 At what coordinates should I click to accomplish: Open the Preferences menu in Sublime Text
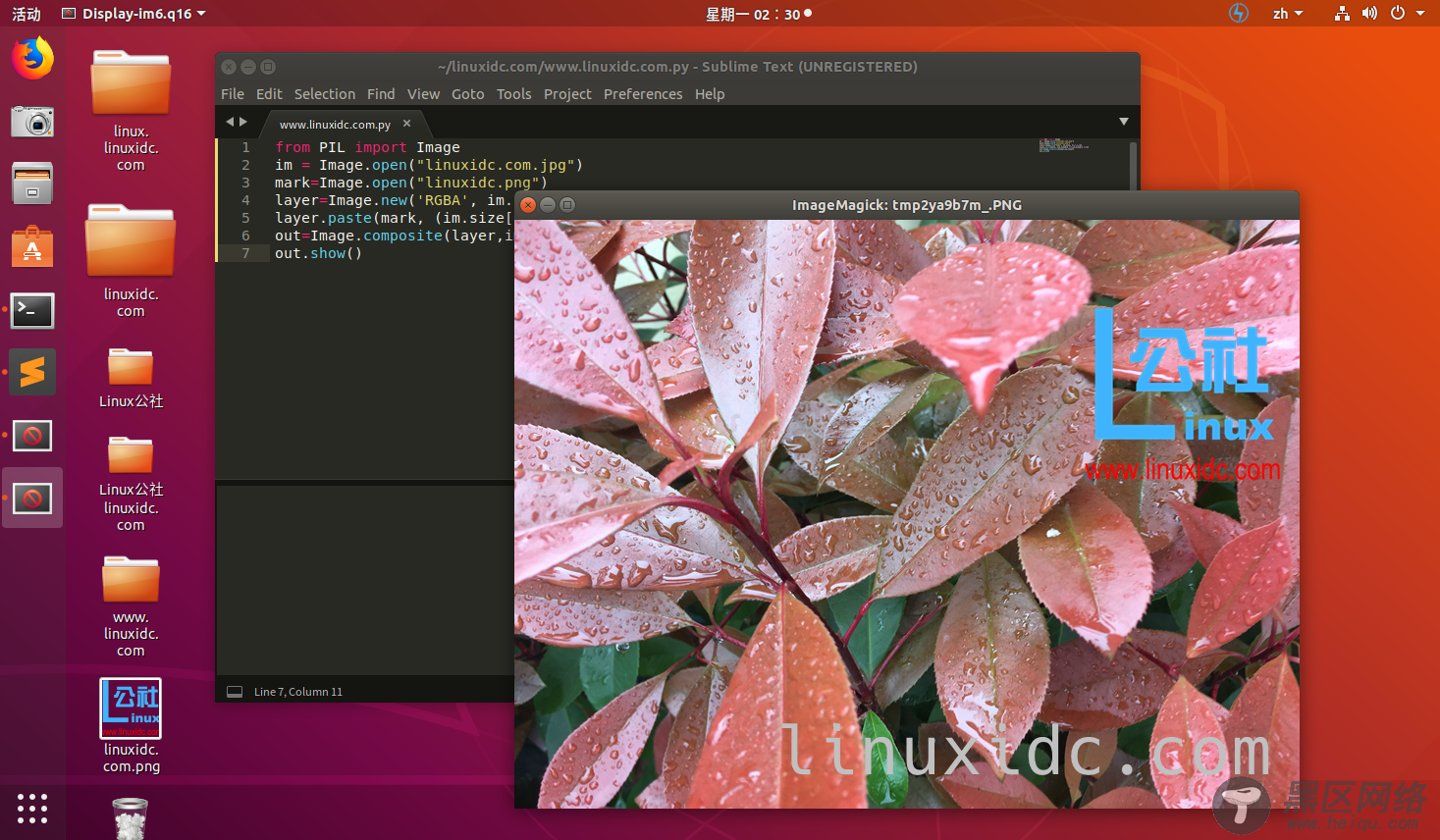point(643,94)
